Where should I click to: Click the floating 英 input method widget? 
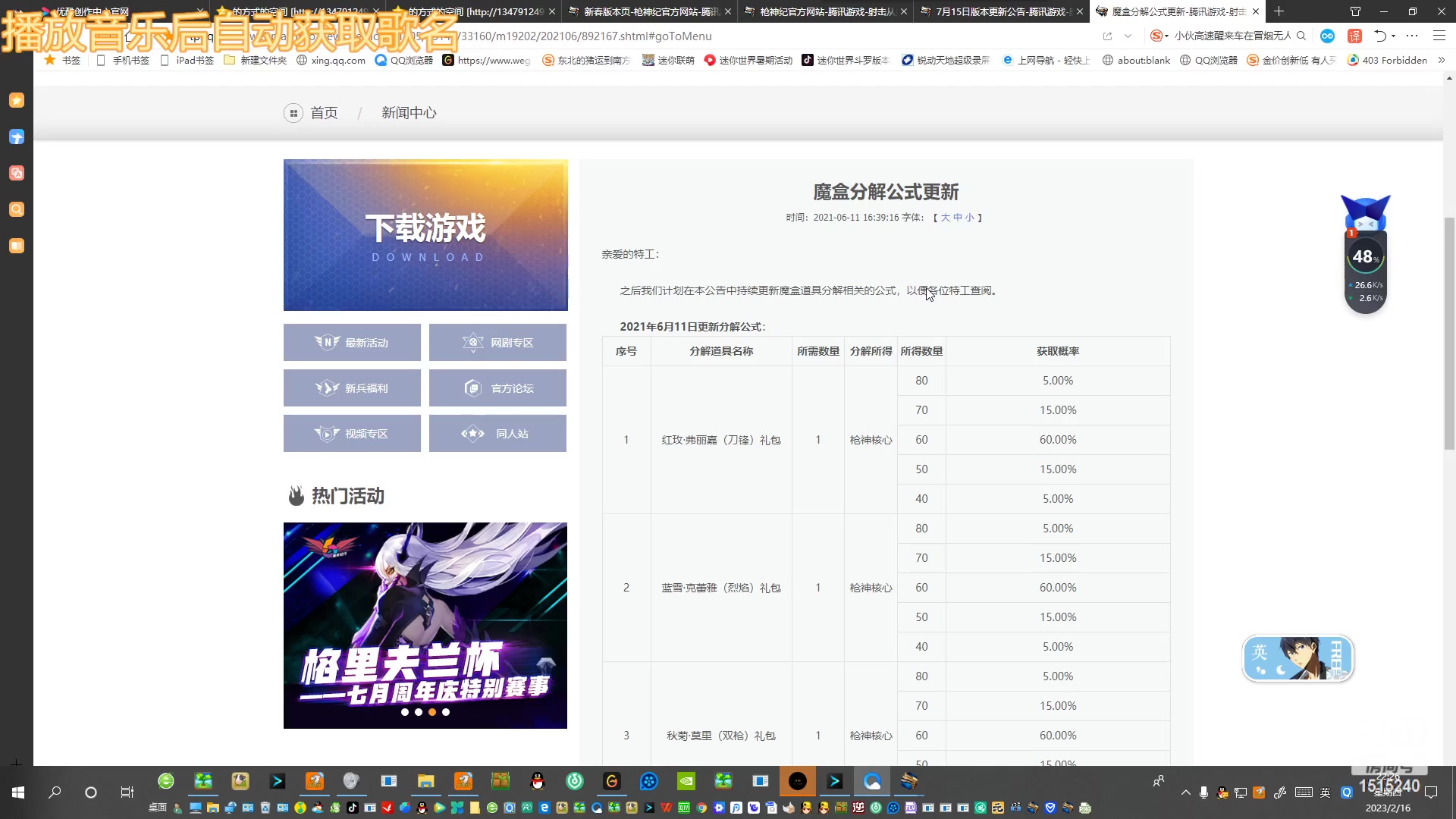pyautogui.click(x=1298, y=658)
